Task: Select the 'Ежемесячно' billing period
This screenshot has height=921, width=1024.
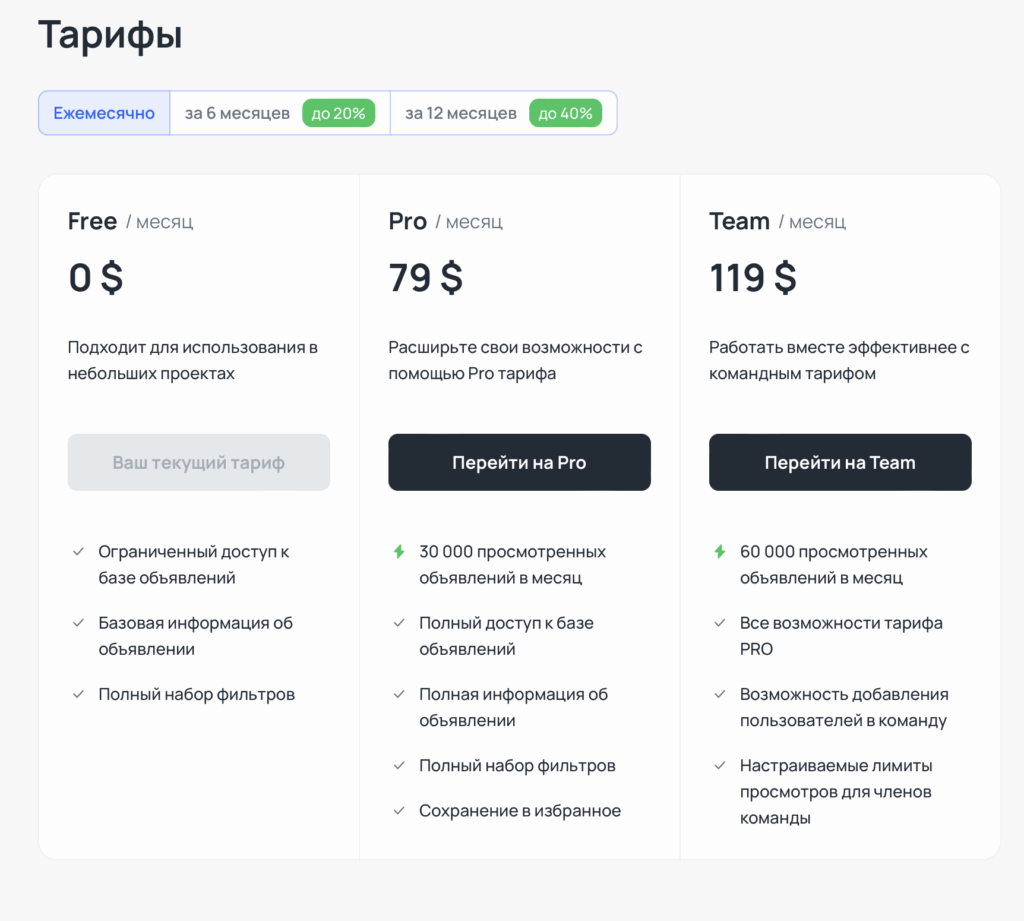Action: point(103,113)
